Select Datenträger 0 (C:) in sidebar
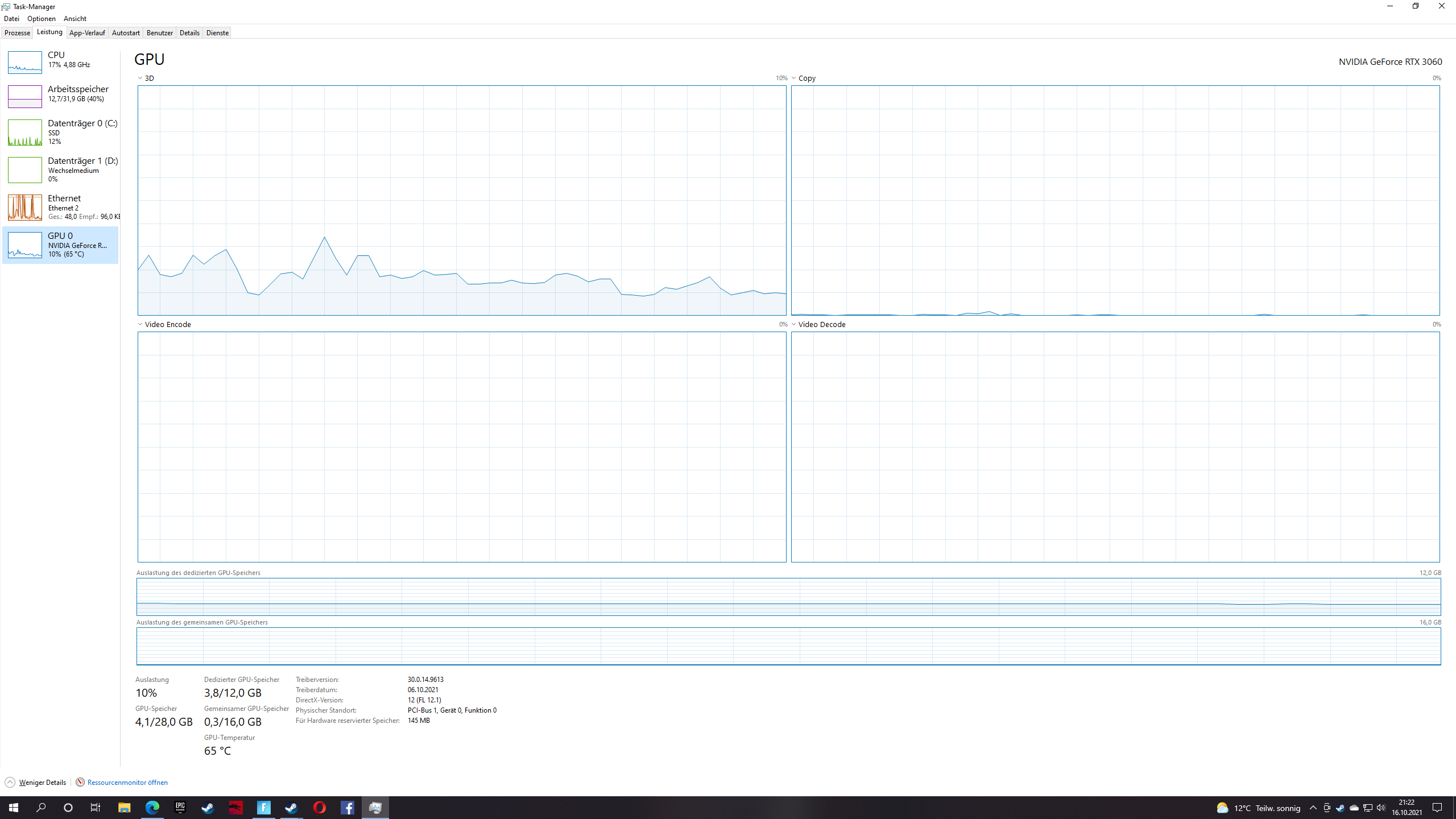The image size is (1456, 819). (x=82, y=123)
